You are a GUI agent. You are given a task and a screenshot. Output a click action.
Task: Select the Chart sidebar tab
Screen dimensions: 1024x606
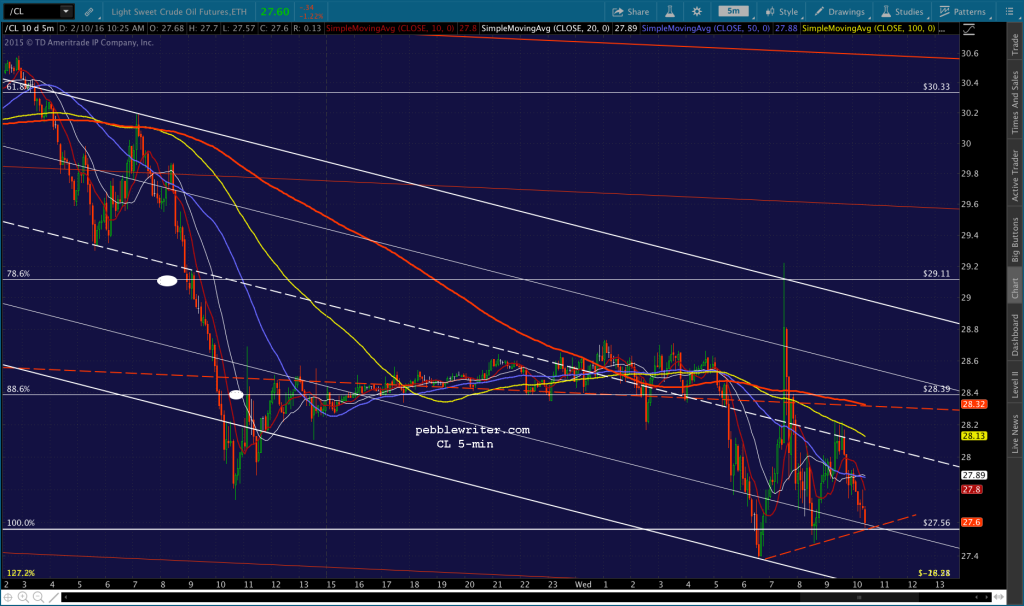coord(1015,287)
